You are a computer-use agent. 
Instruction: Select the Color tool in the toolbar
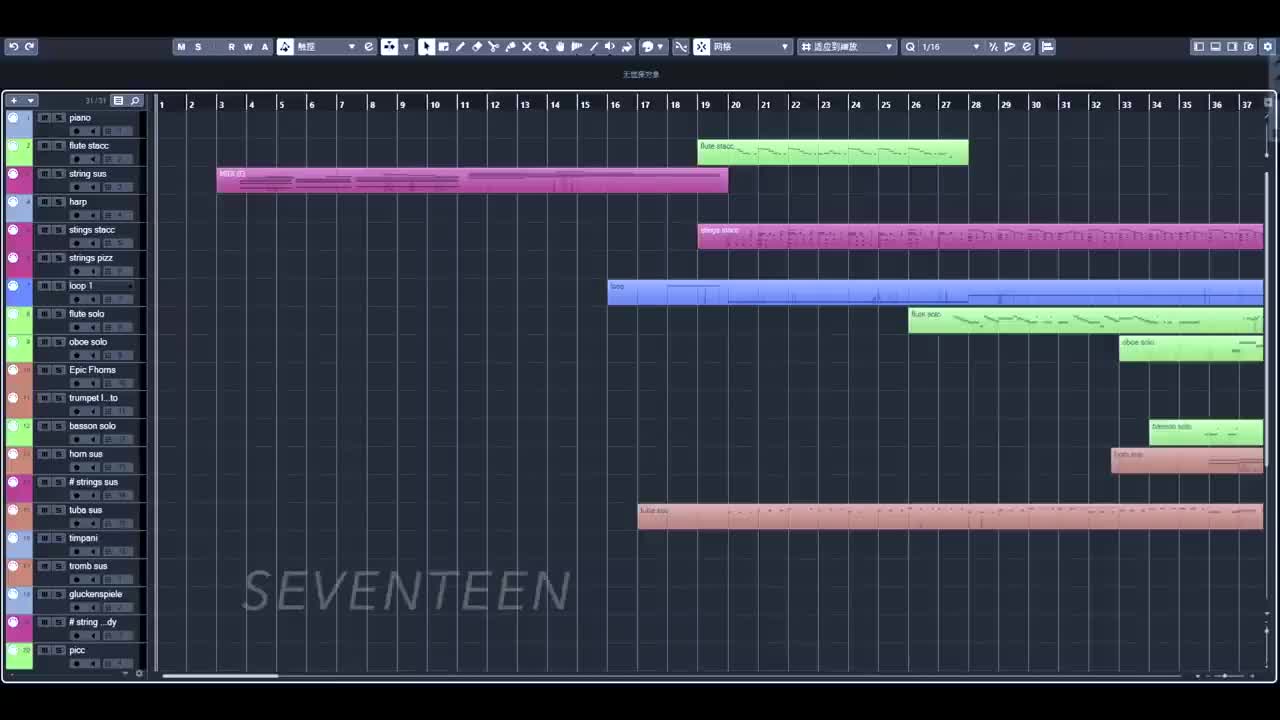627,46
